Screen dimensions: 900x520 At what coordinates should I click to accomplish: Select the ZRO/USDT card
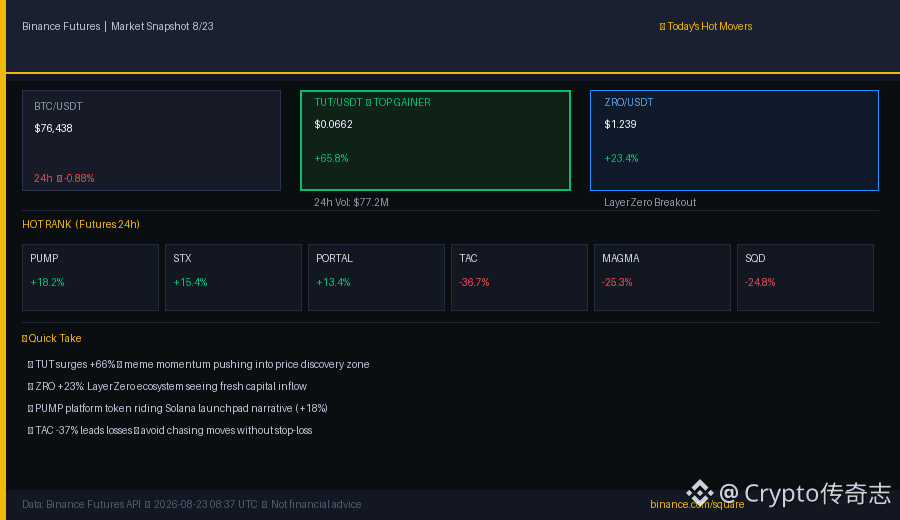[x=734, y=141]
